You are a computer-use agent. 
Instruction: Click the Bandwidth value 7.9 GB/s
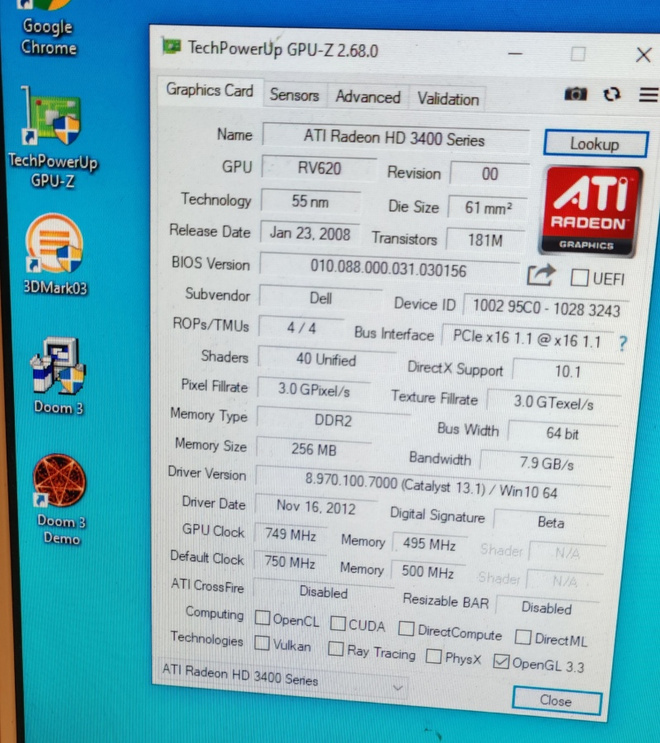[x=546, y=463]
